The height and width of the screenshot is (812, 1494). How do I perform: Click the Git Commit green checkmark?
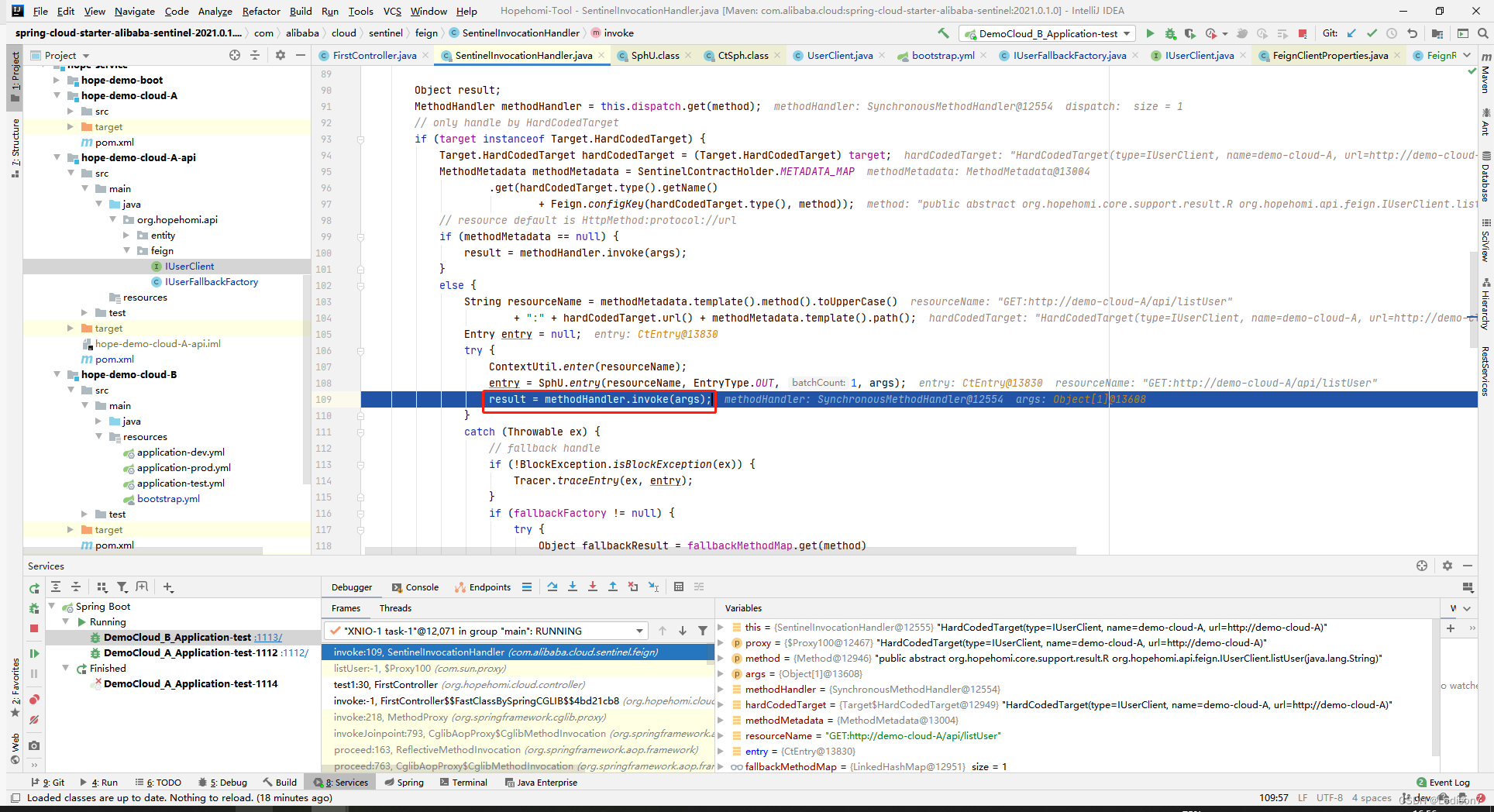[1372, 33]
